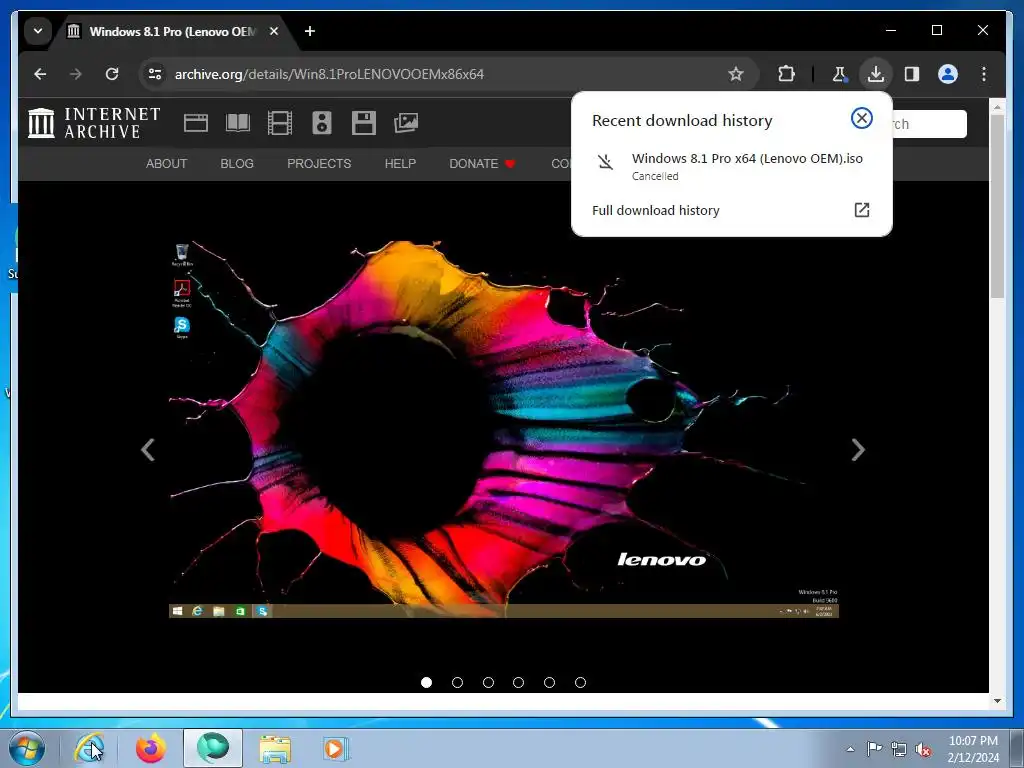Click the address bar URL
This screenshot has width=1024, height=768.
(329, 74)
